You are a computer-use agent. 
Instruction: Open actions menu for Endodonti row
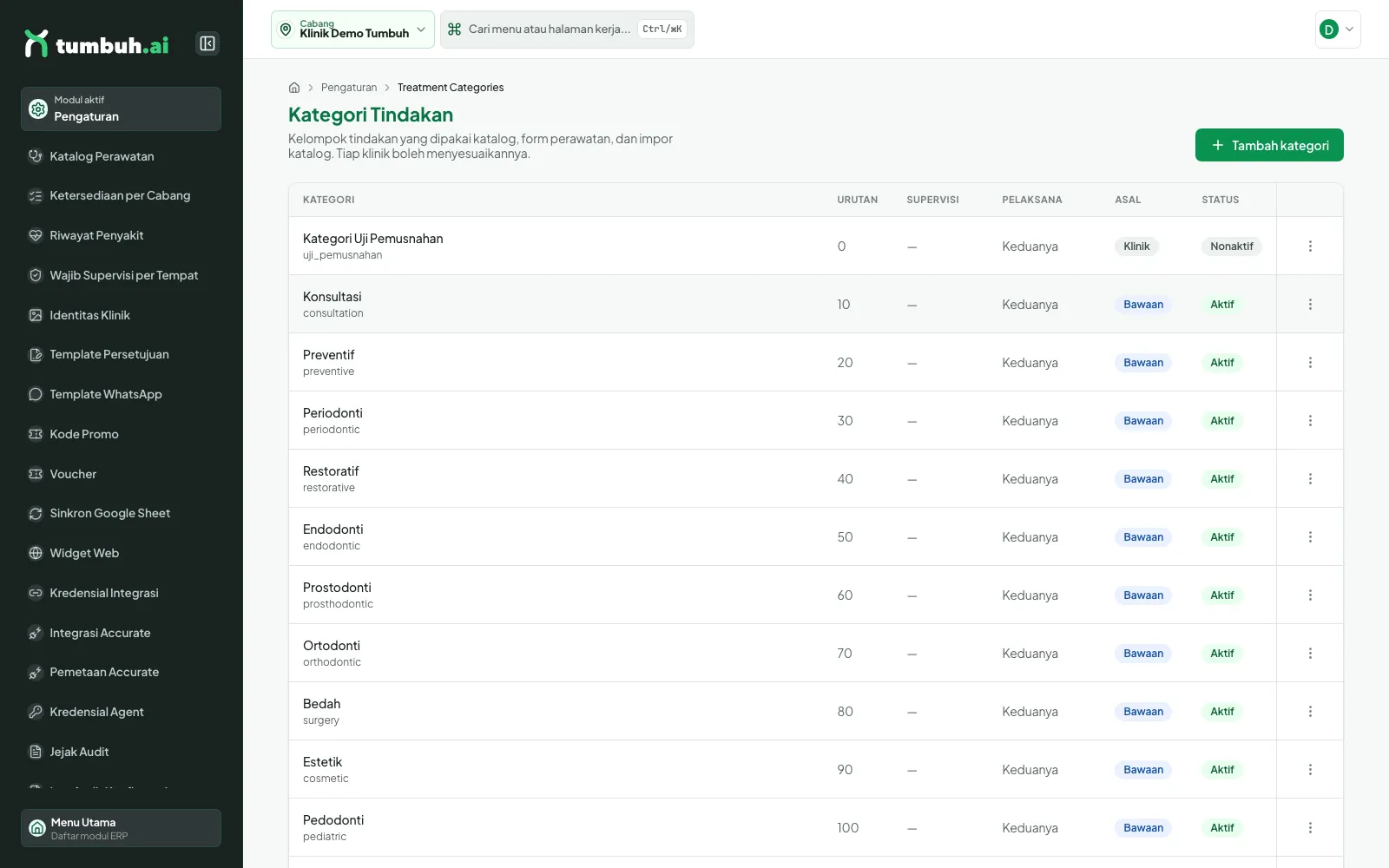click(x=1310, y=537)
